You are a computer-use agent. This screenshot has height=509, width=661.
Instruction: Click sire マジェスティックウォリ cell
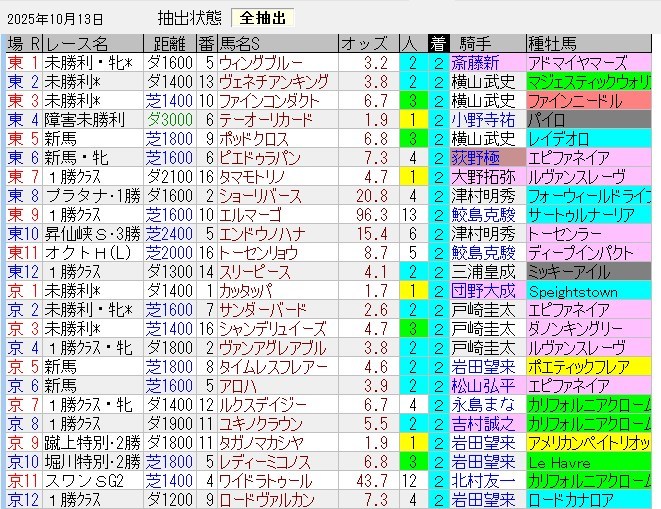tap(591, 81)
